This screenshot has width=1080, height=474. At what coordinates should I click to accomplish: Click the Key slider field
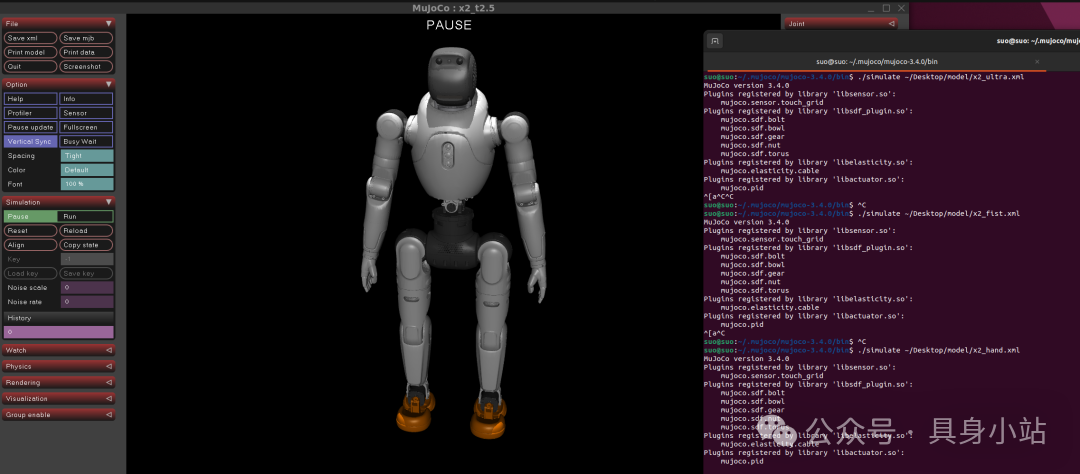point(87,260)
